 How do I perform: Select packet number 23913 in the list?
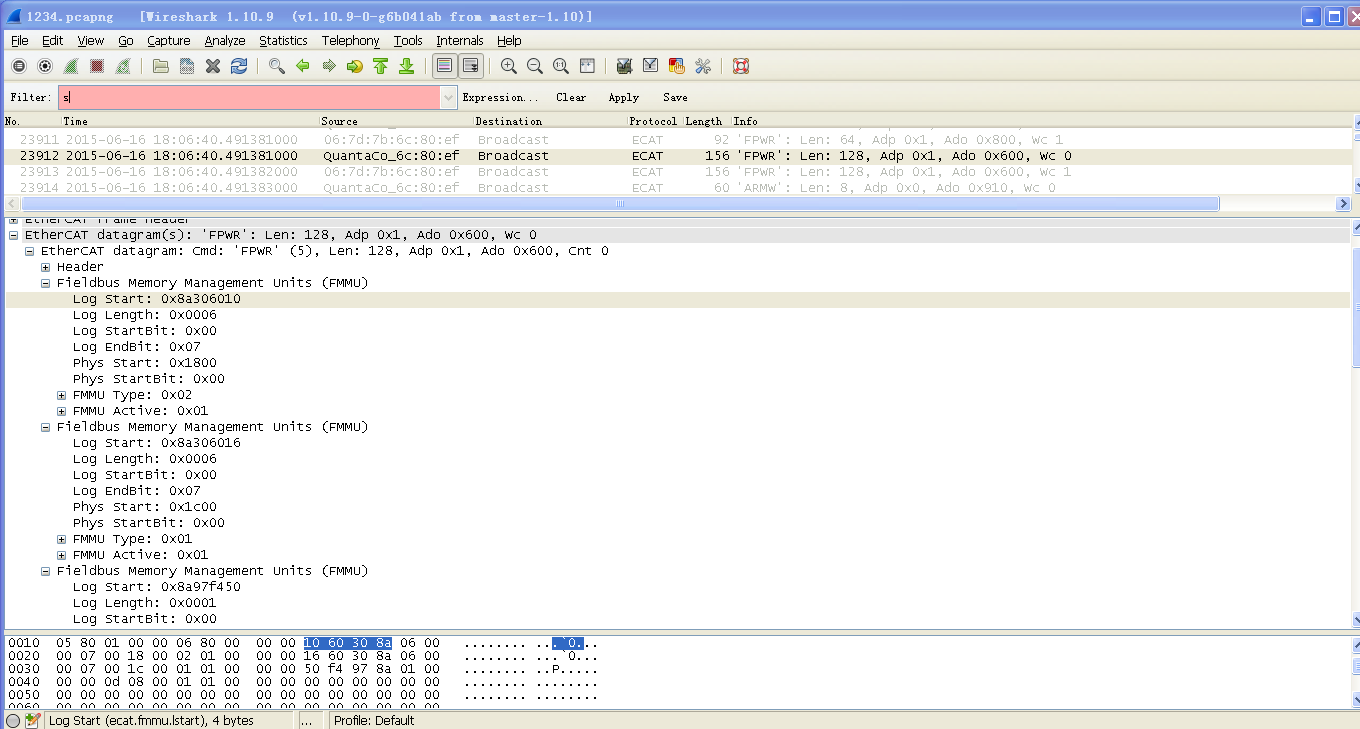[676, 172]
